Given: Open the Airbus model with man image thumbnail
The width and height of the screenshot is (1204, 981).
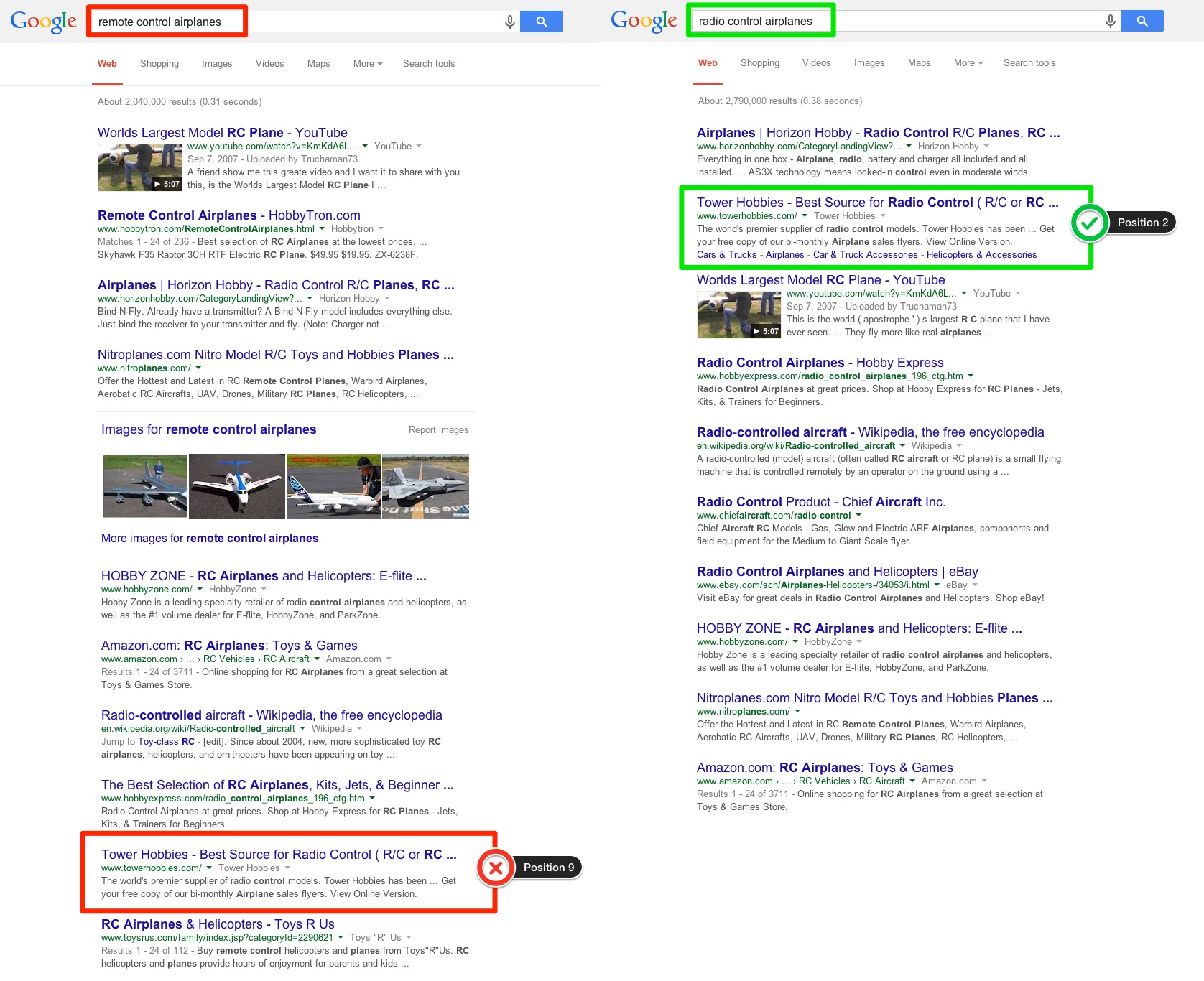Looking at the screenshot, I should tap(333, 486).
